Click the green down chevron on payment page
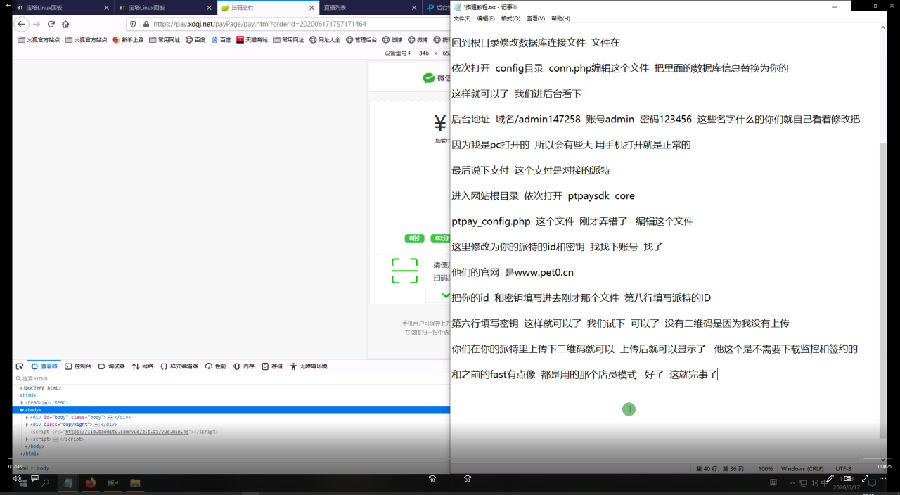 pyautogui.click(x=445, y=295)
